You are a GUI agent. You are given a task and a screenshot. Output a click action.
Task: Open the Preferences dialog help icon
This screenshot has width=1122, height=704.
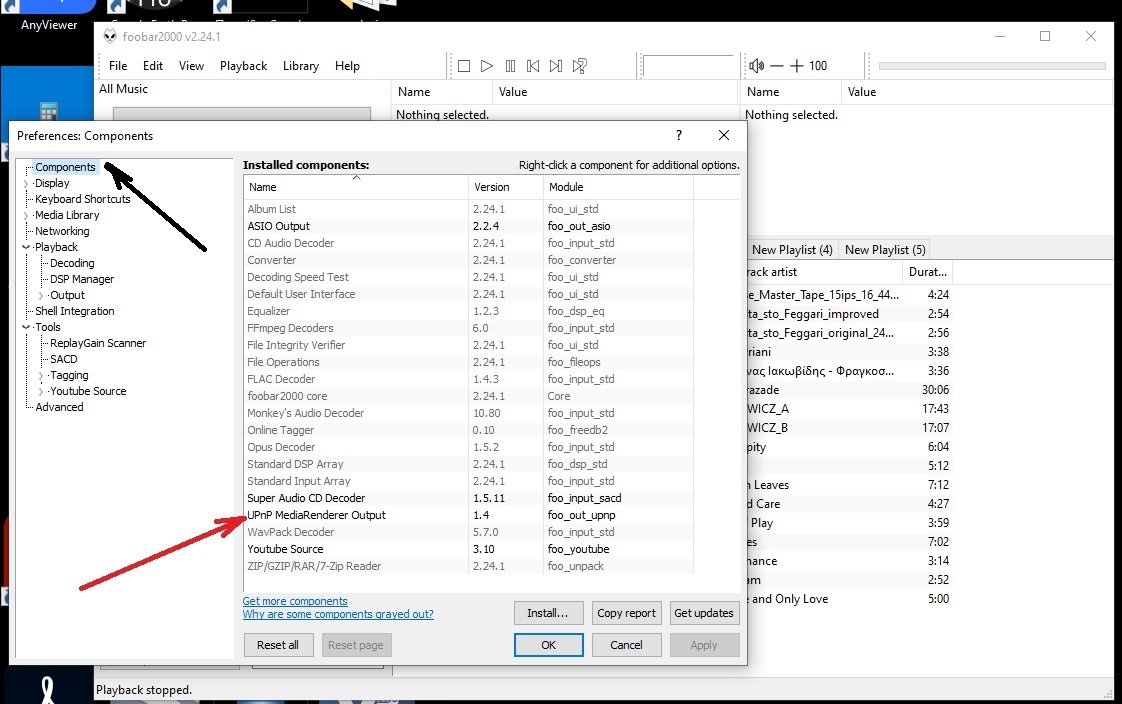point(678,135)
